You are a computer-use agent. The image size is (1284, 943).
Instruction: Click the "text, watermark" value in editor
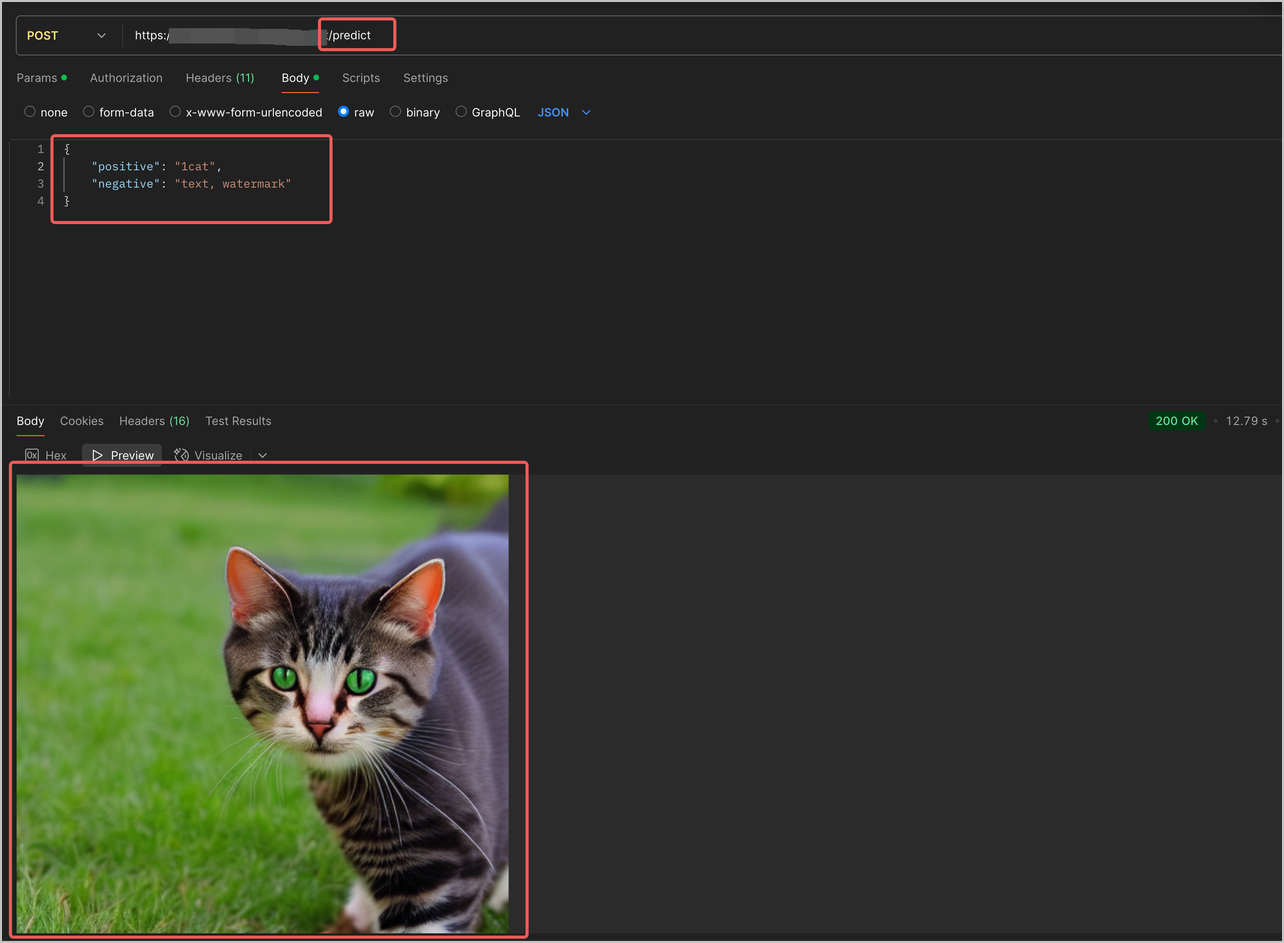pyautogui.click(x=233, y=184)
